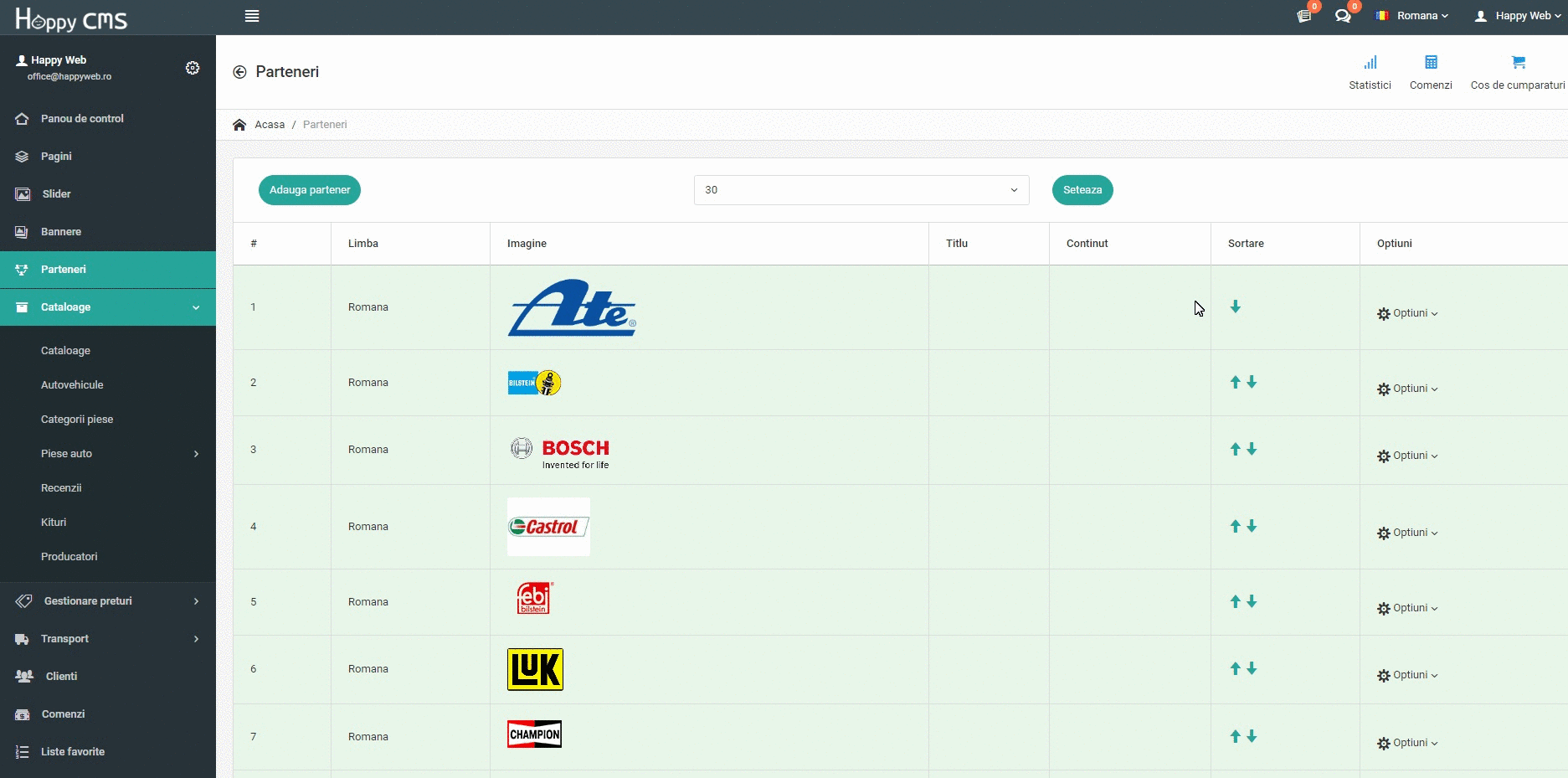The width and height of the screenshot is (1568, 778).
Task: Open the Comenzi calculator icon in header
Action: point(1431,72)
